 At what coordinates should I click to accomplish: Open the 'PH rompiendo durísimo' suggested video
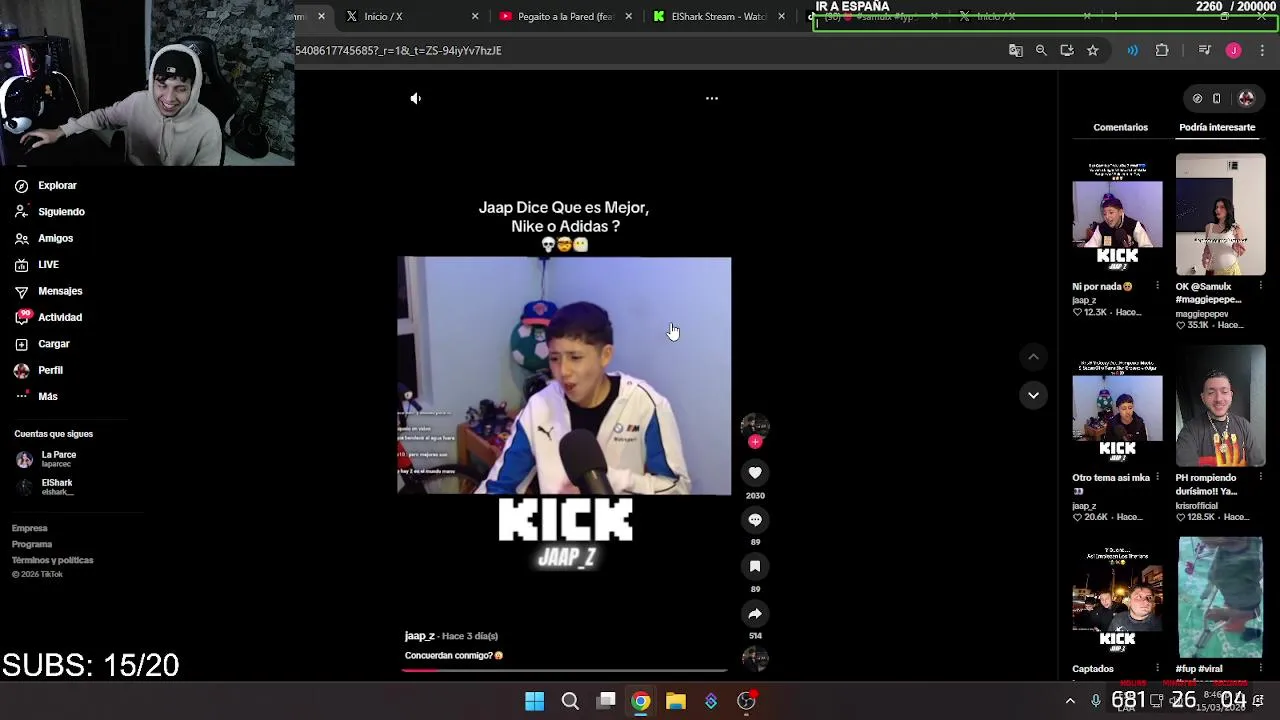pos(1220,406)
